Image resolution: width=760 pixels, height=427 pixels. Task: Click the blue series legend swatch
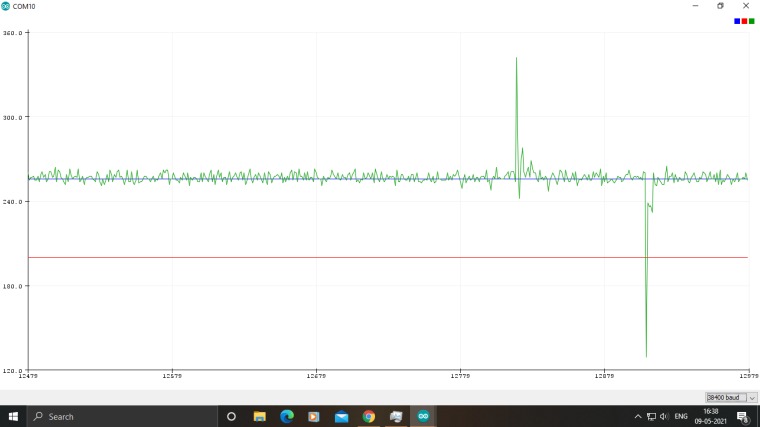(737, 21)
